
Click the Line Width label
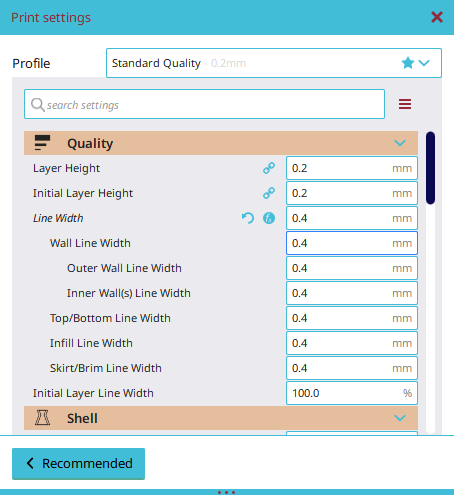[x=58, y=218]
